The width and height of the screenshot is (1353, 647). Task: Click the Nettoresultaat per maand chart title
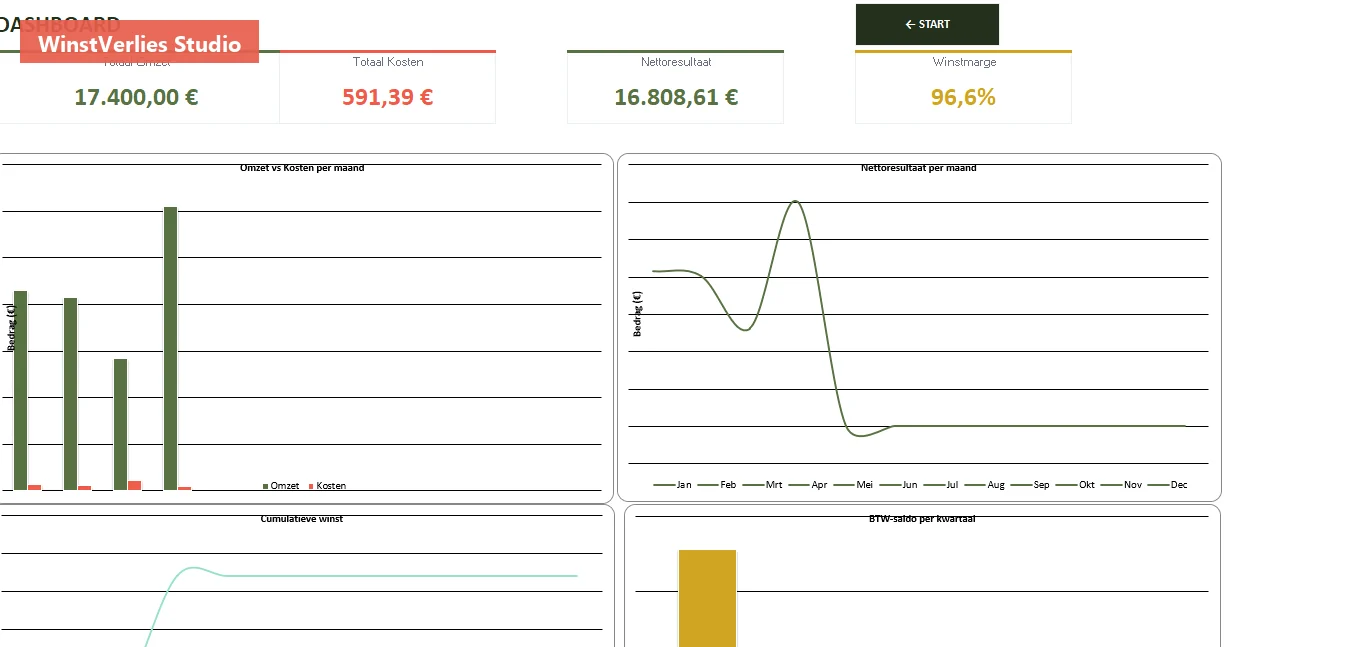click(918, 168)
